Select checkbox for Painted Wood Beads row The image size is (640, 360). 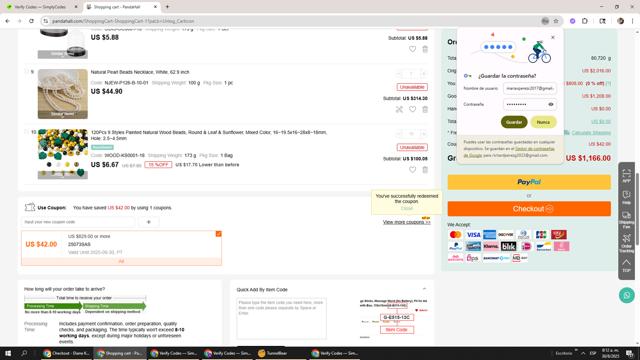(27, 132)
